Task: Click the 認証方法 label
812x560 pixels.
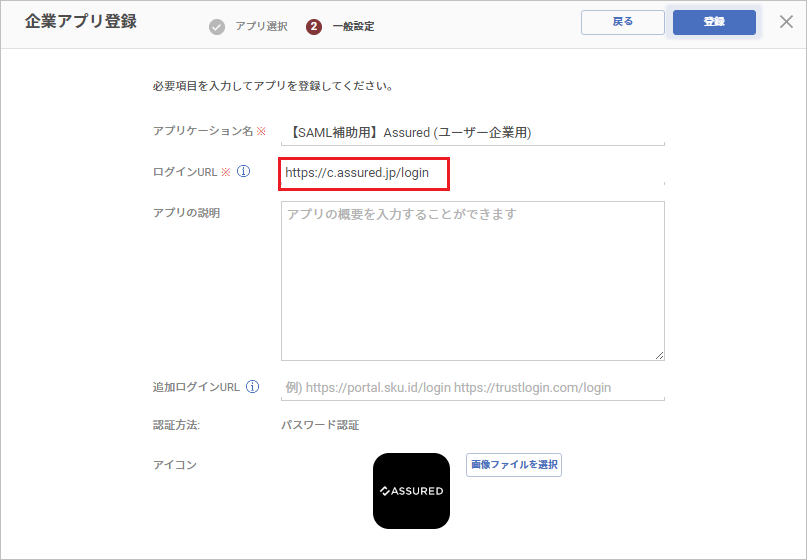Action: tap(176, 425)
